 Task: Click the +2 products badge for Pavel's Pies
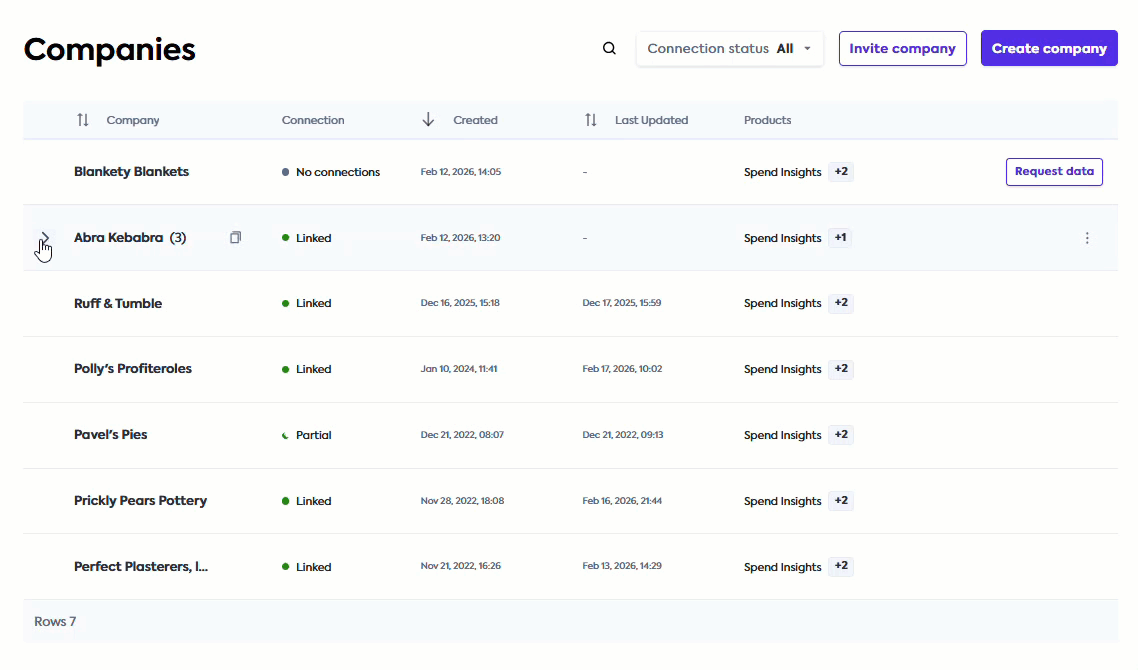840,434
